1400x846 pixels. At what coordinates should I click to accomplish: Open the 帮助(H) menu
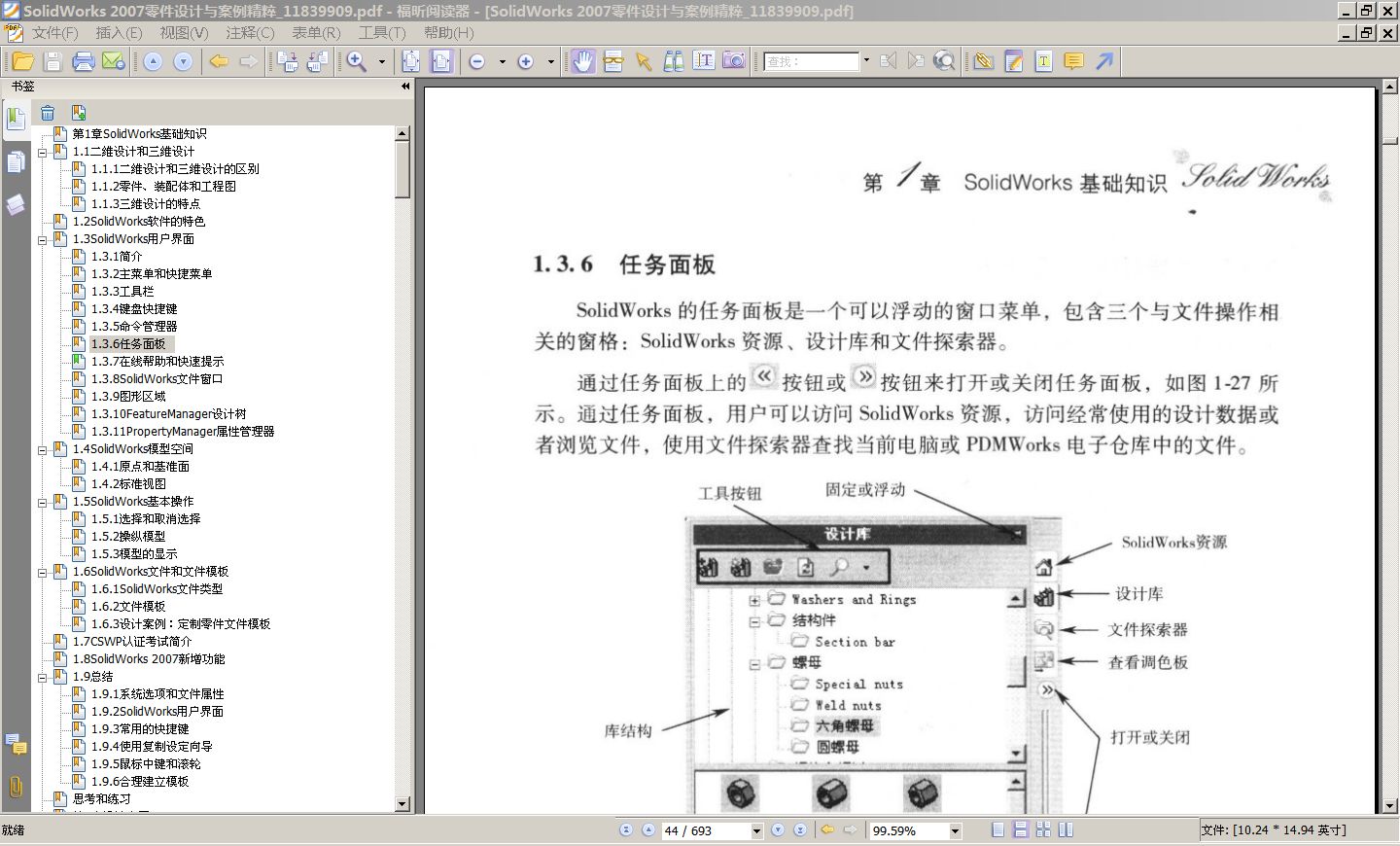pyautogui.click(x=448, y=33)
